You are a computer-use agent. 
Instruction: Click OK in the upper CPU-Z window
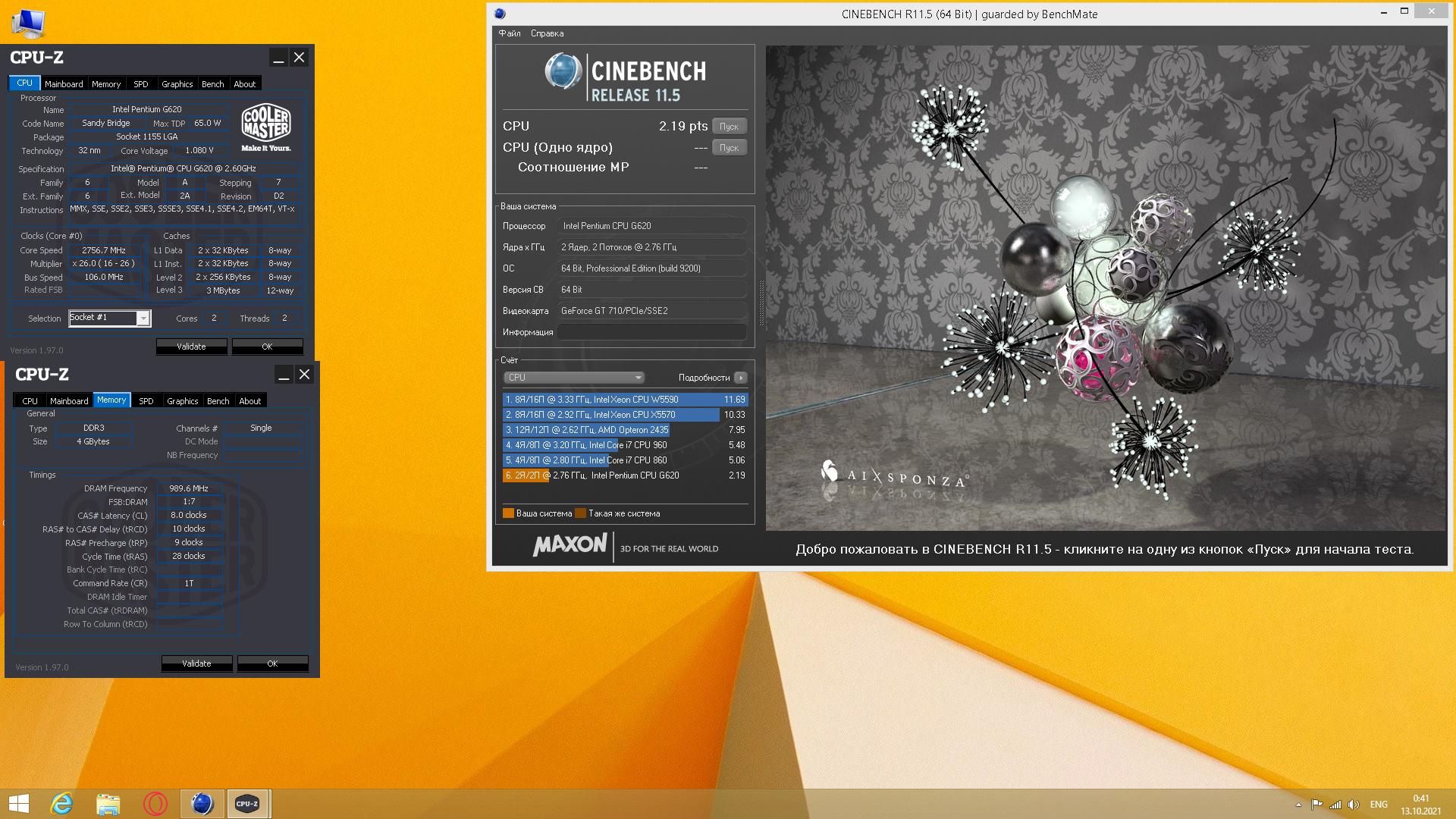coord(267,347)
